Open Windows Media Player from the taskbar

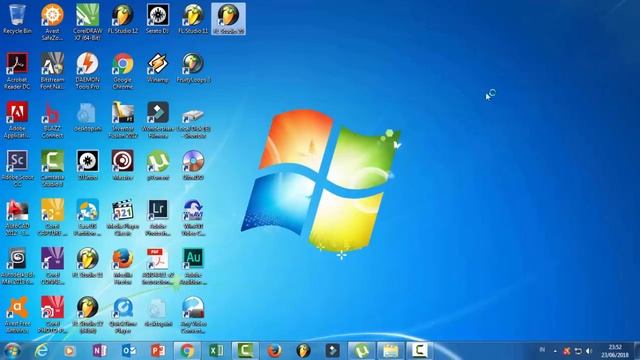[70, 351]
